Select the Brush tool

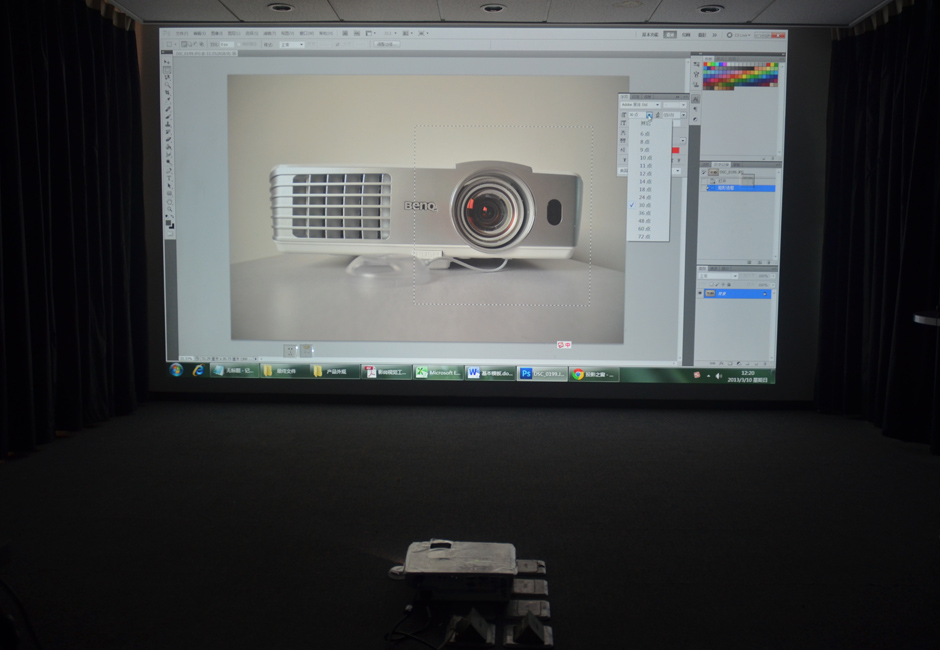[x=168, y=116]
